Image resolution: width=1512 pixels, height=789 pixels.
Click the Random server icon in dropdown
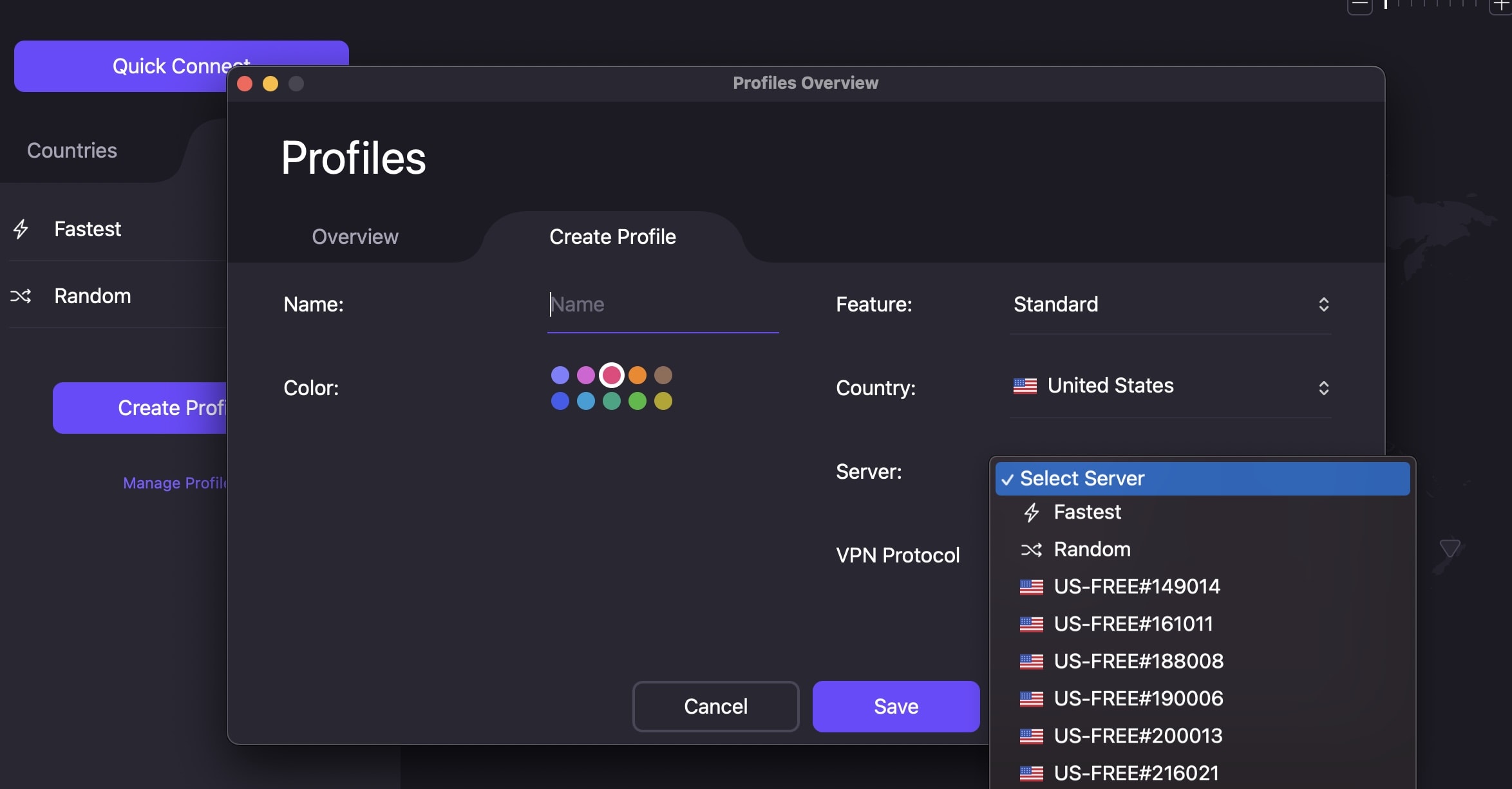1031,549
